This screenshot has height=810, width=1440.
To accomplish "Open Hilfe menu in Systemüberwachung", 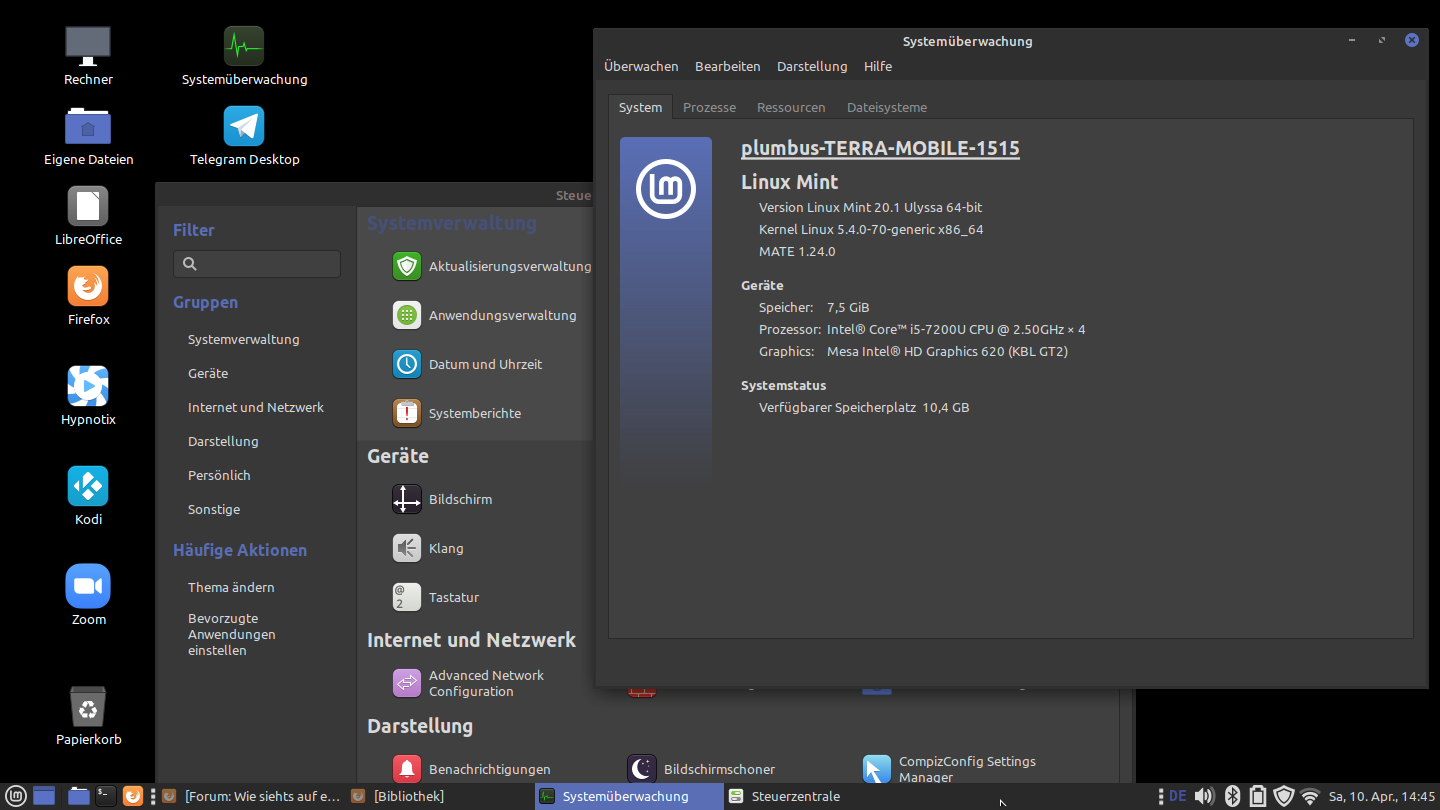I will (x=878, y=66).
